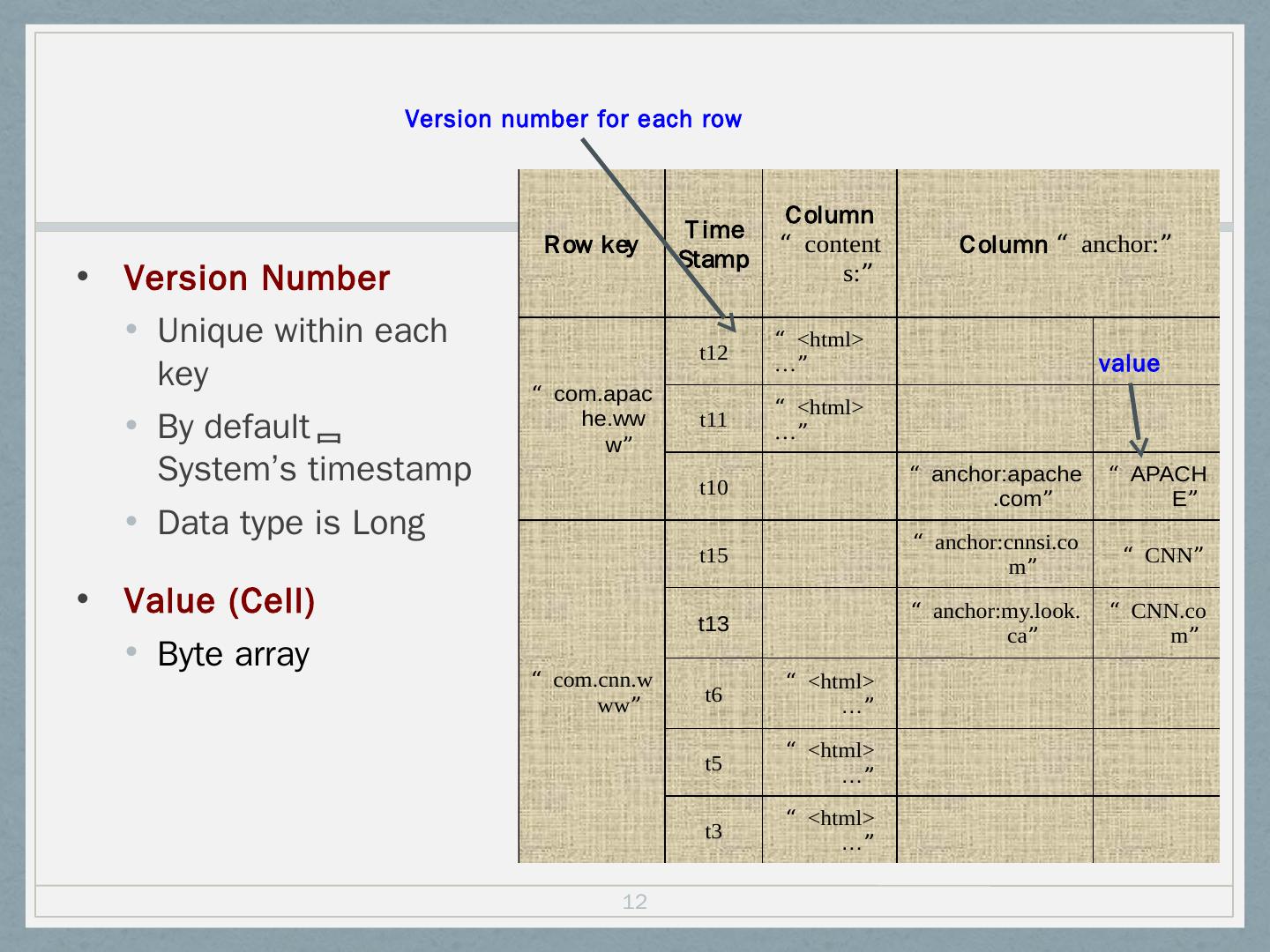Click the "<html>…" contents cell in row t6
Viewport: 1270px width, 952px height.
click(830, 695)
